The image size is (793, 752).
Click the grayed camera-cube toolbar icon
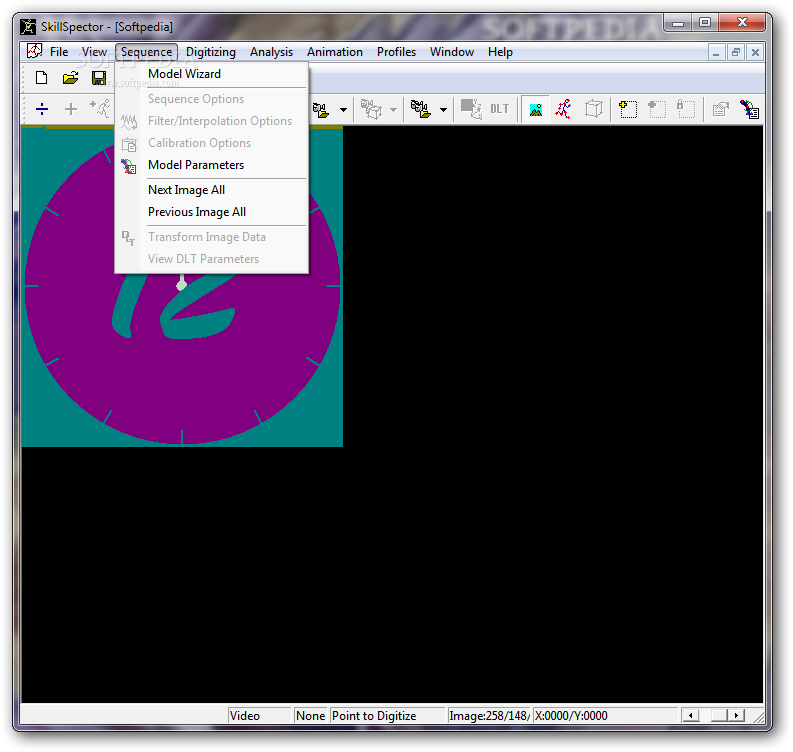[x=371, y=109]
